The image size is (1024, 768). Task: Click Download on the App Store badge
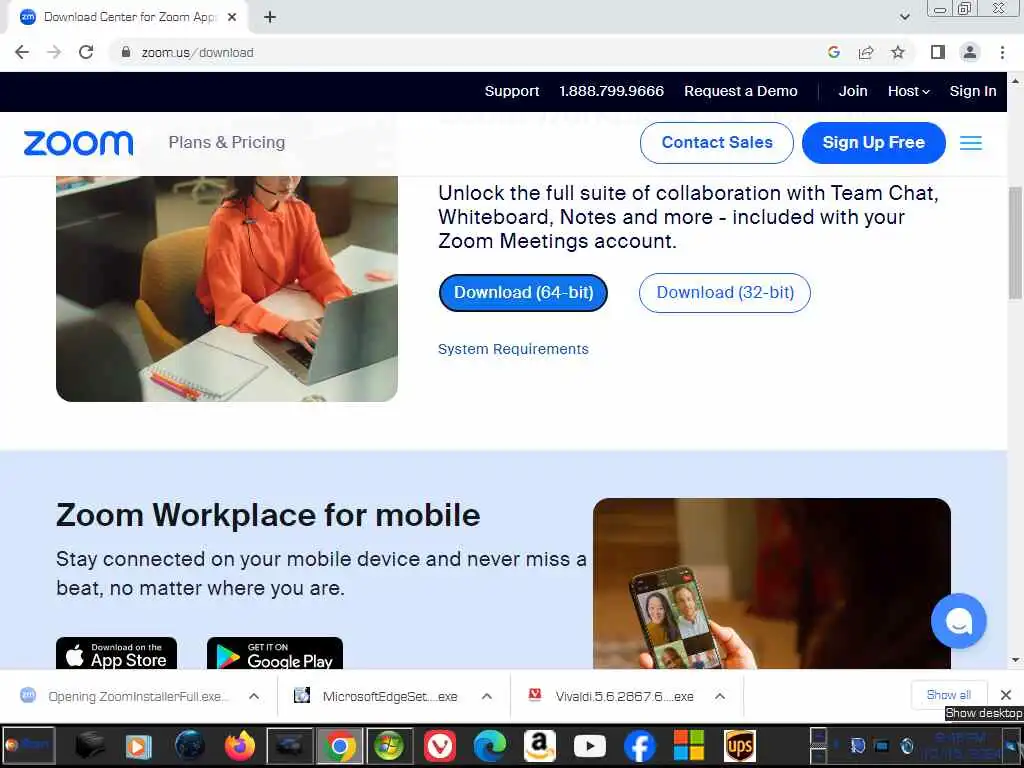click(x=116, y=653)
